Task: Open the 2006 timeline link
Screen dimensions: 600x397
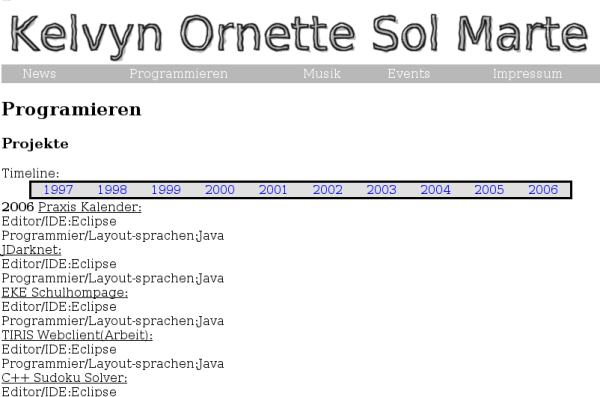Action: coord(543,190)
